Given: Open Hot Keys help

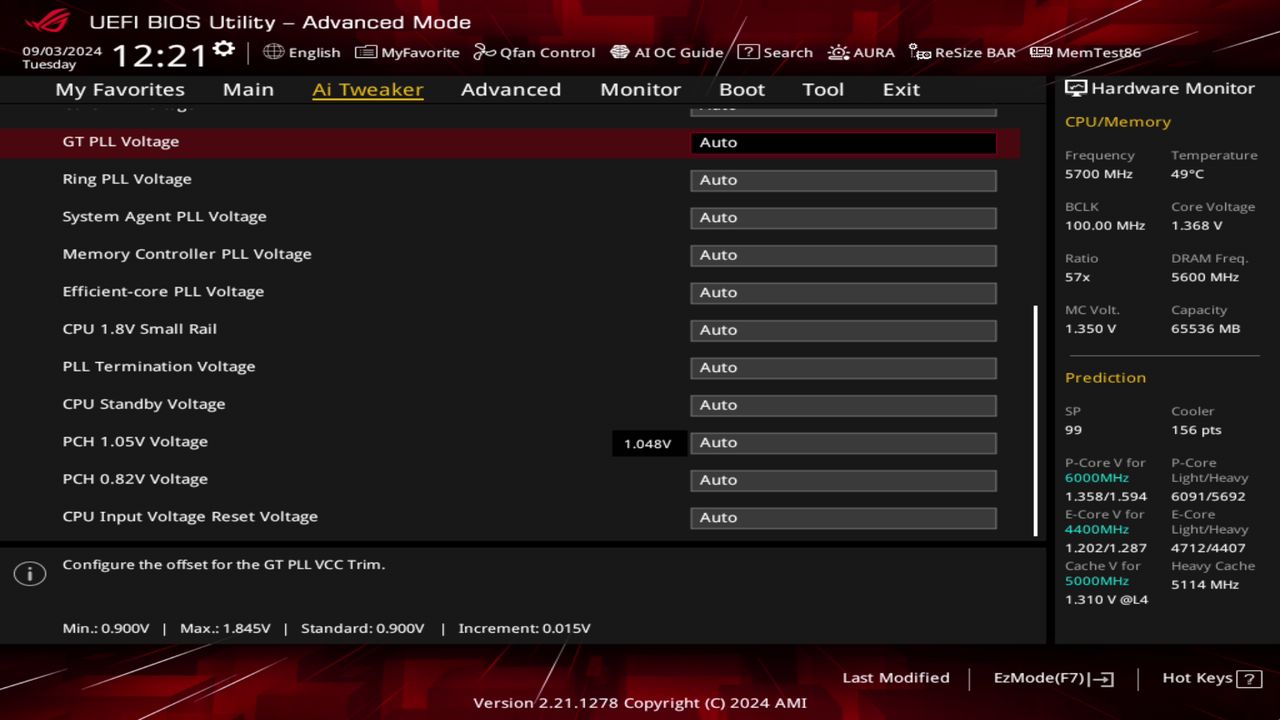Looking at the screenshot, I should [x=1211, y=678].
